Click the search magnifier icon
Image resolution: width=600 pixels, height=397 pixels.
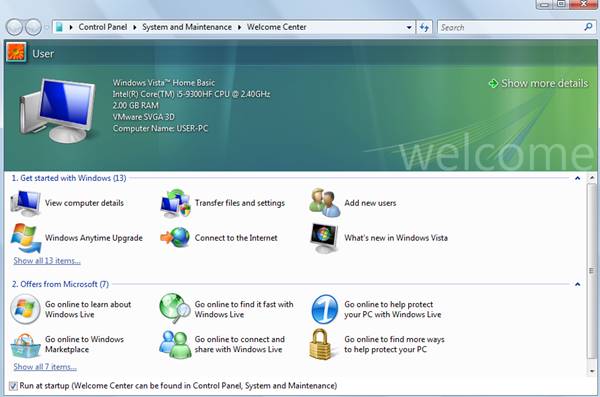[588, 27]
